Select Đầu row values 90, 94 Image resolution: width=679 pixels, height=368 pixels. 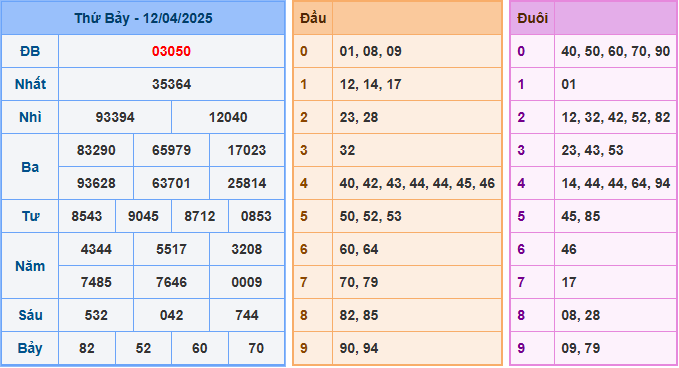(359, 348)
